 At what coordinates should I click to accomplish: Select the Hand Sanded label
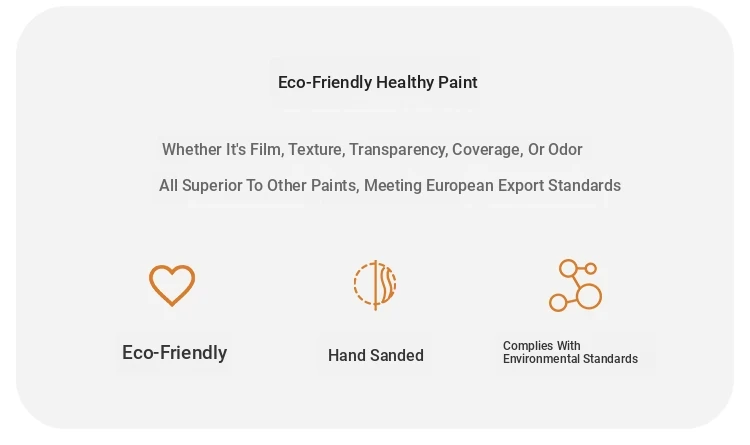[x=376, y=355]
